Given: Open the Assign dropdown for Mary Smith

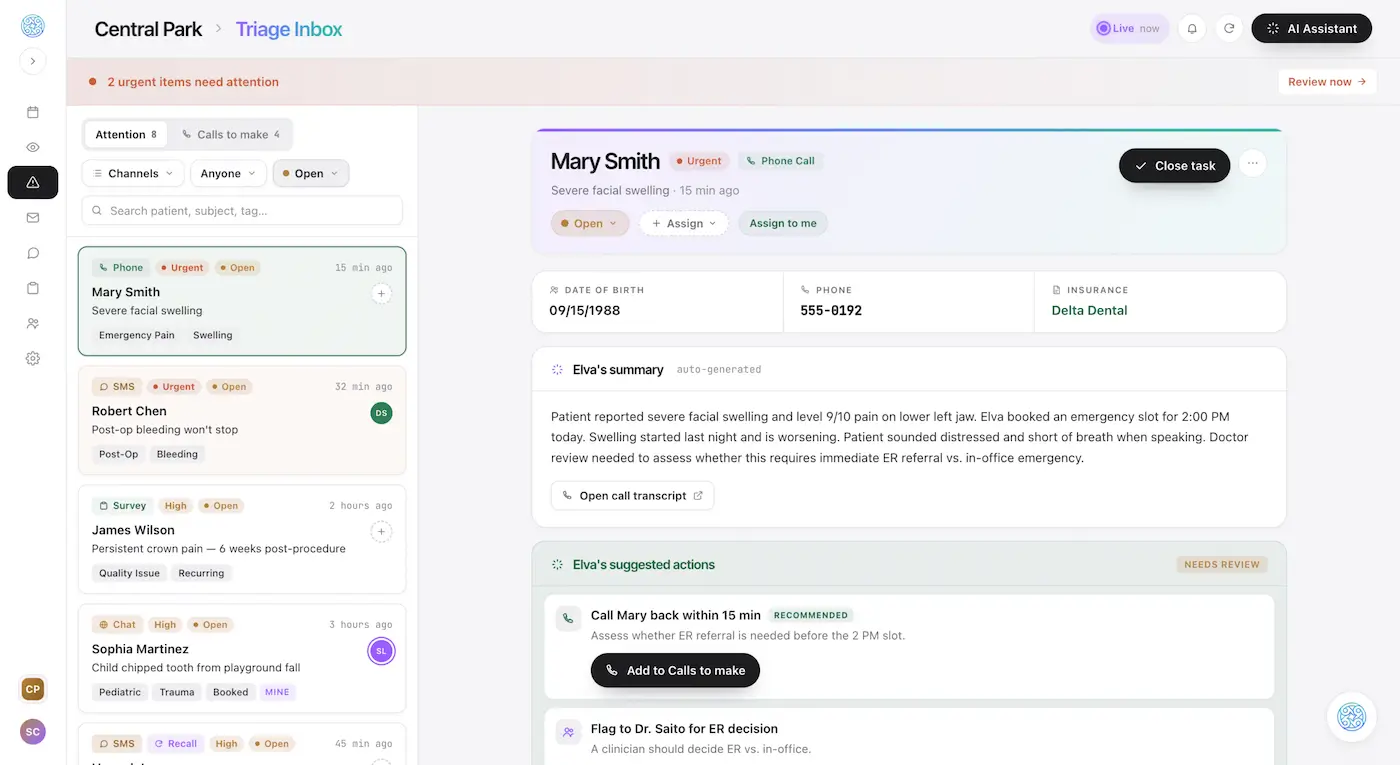Looking at the screenshot, I should pos(684,223).
